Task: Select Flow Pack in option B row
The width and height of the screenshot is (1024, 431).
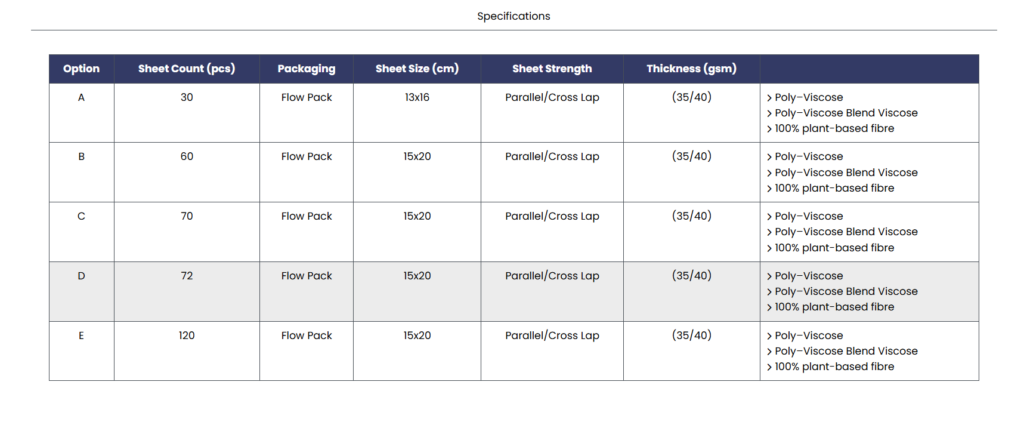Action: coord(306,157)
